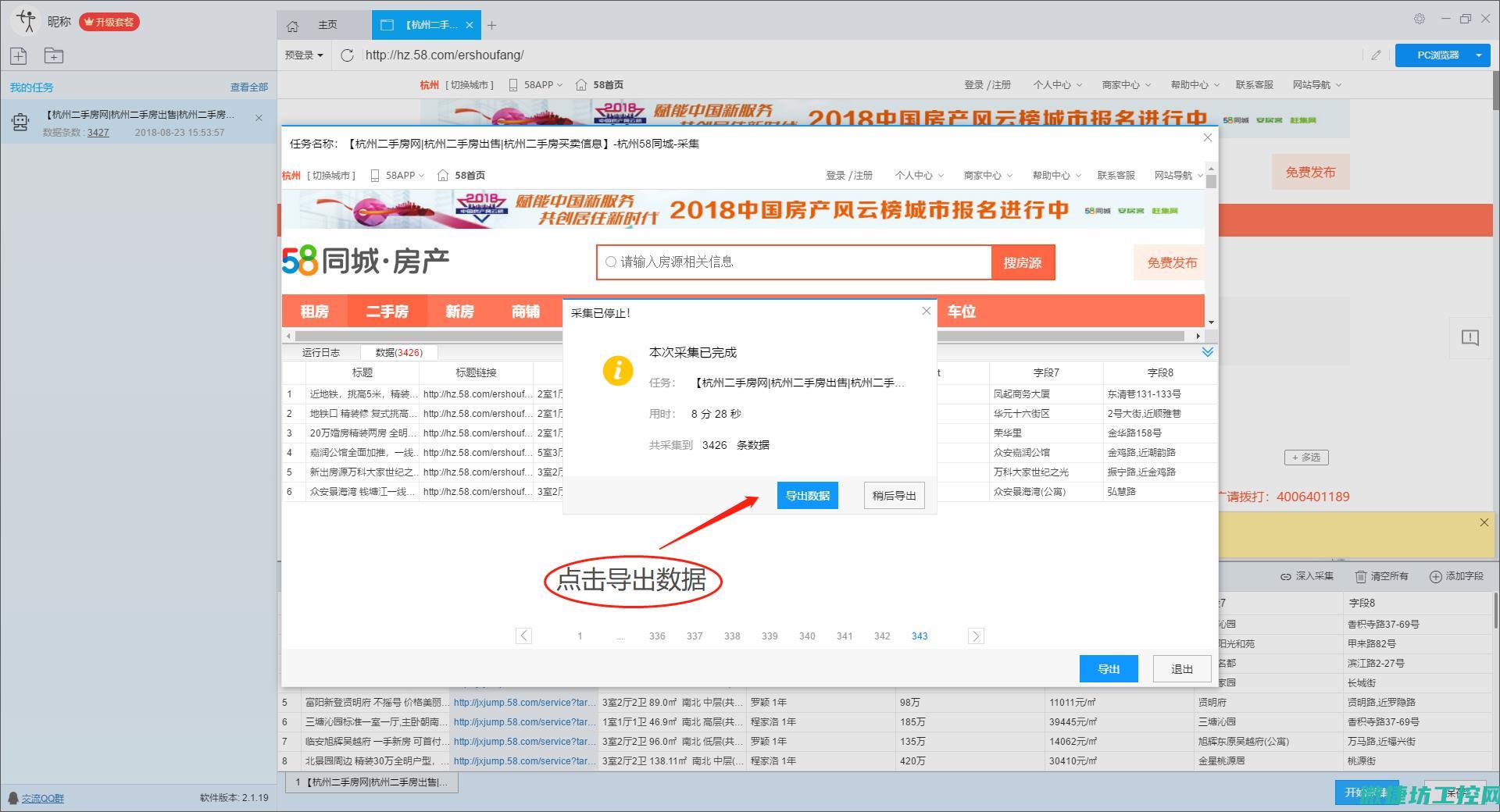The height and width of the screenshot is (812, 1500).
Task: Open the settings gear icon in title bar
Action: pos(1420,19)
